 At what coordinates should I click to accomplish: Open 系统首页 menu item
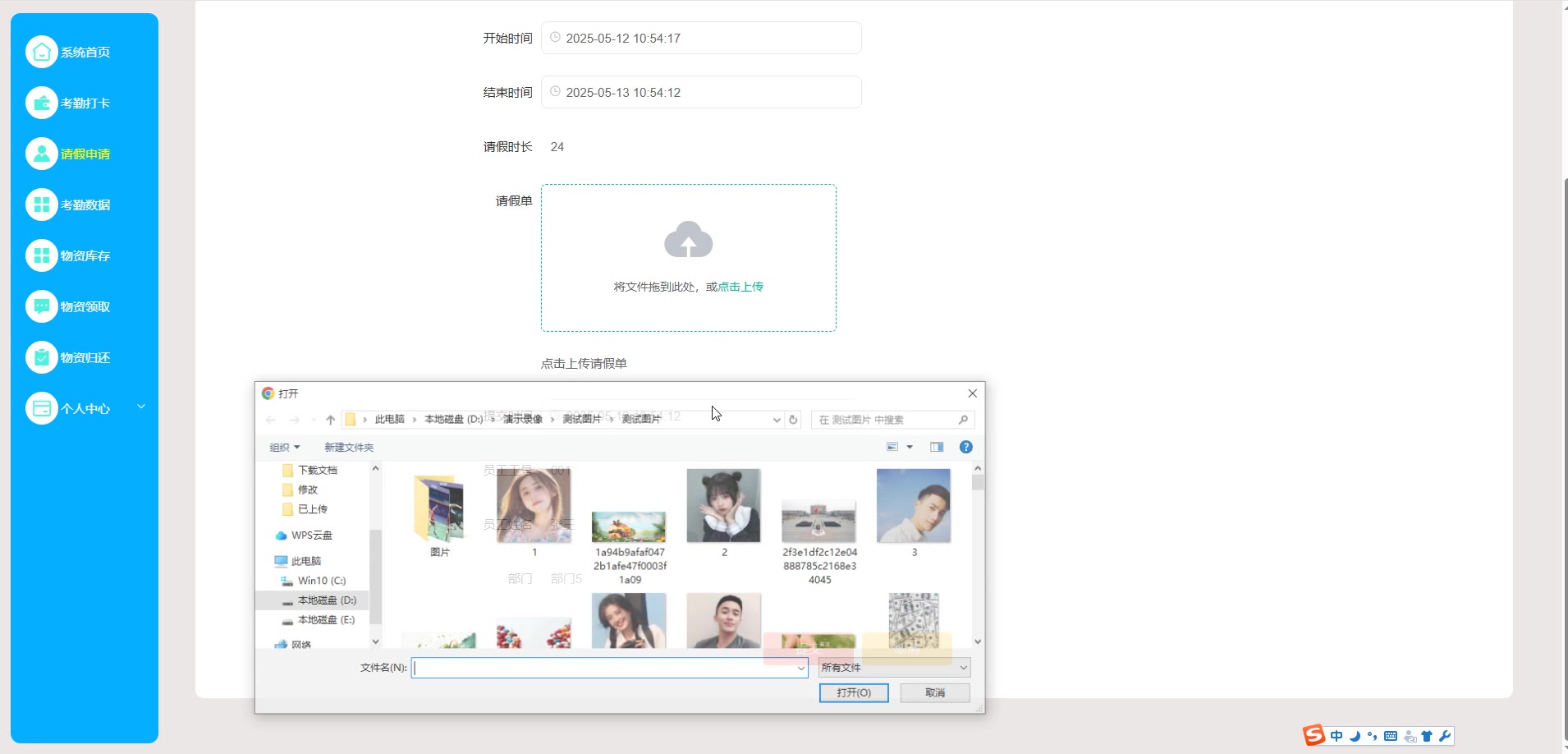click(85, 52)
